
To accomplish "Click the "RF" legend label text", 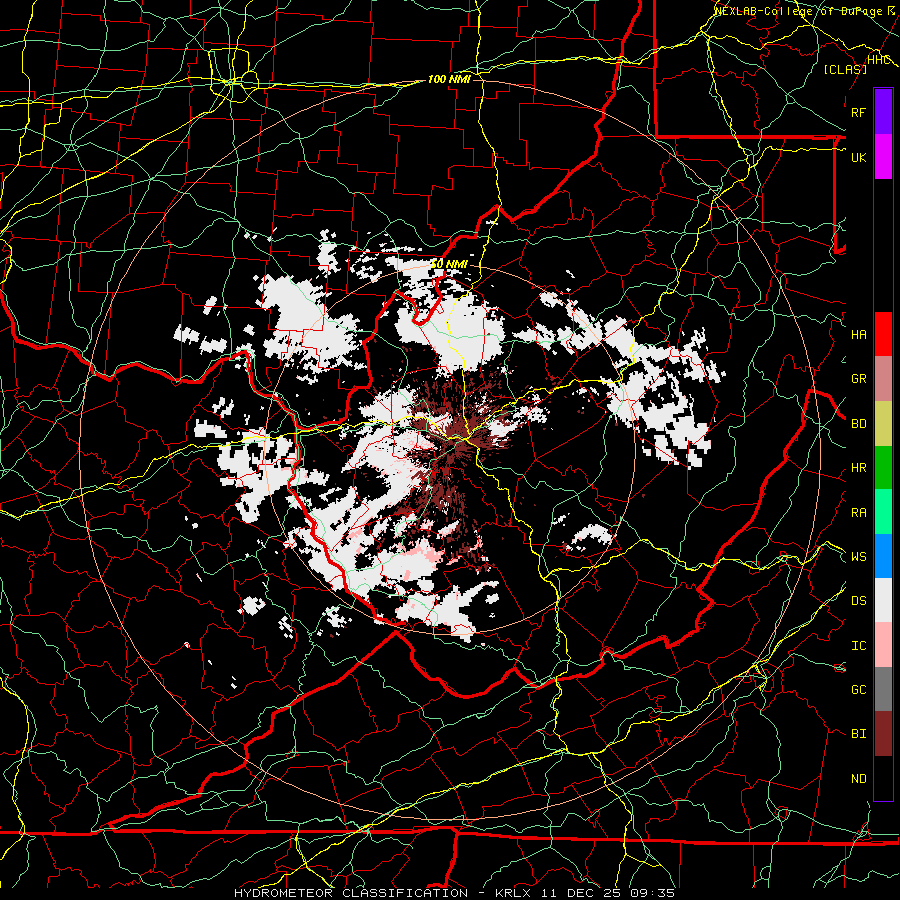I will coord(858,112).
